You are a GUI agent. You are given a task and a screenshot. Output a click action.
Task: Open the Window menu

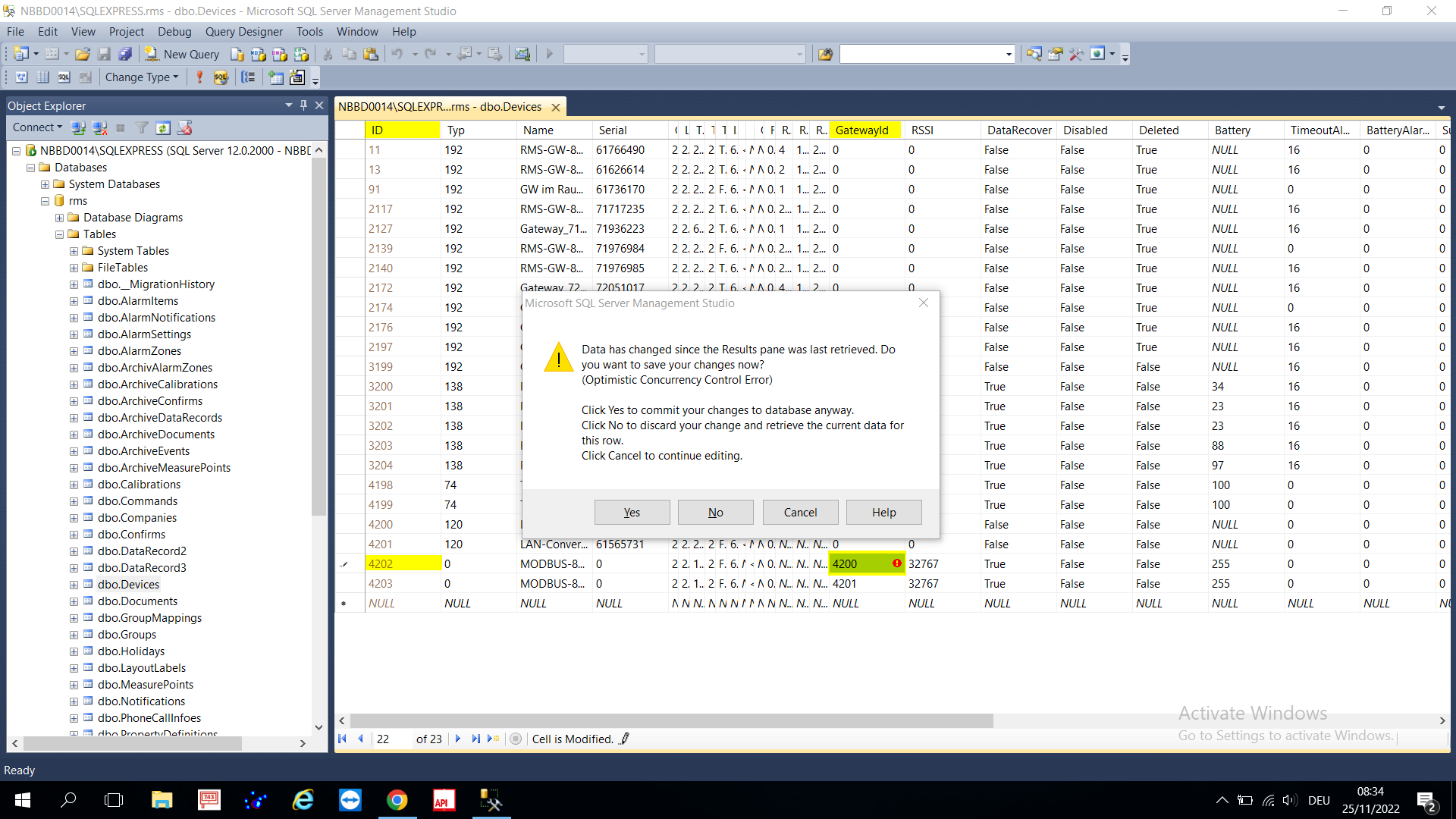[357, 32]
